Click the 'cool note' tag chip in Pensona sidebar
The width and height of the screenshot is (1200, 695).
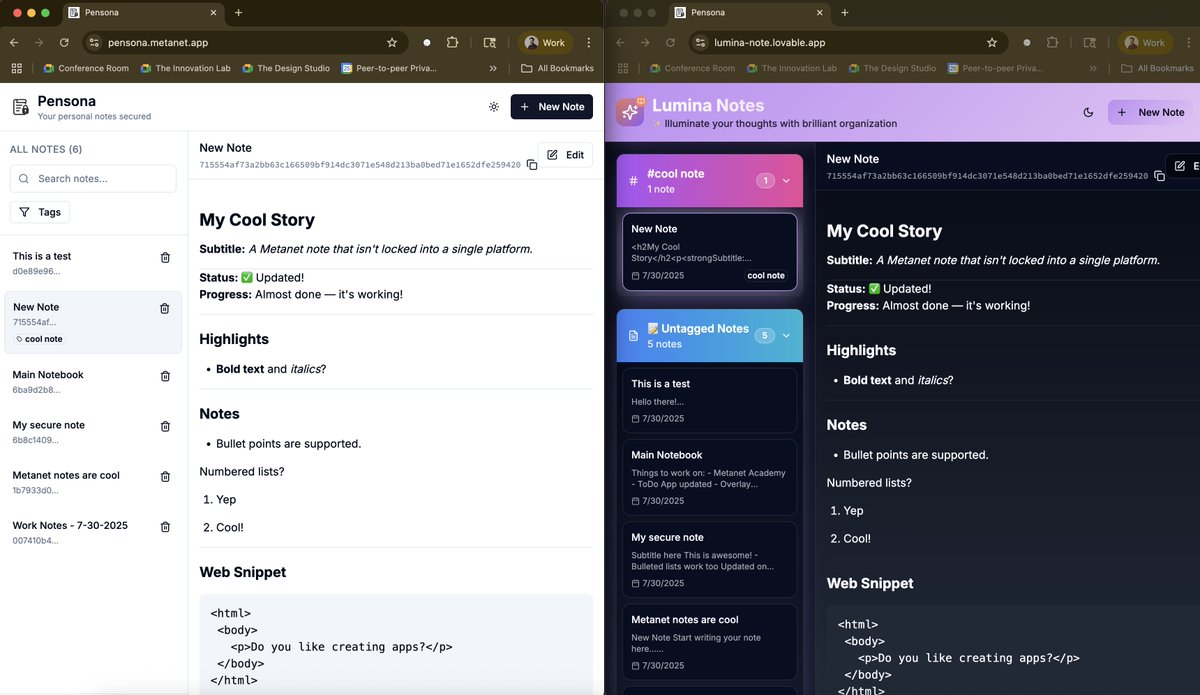[39, 339]
